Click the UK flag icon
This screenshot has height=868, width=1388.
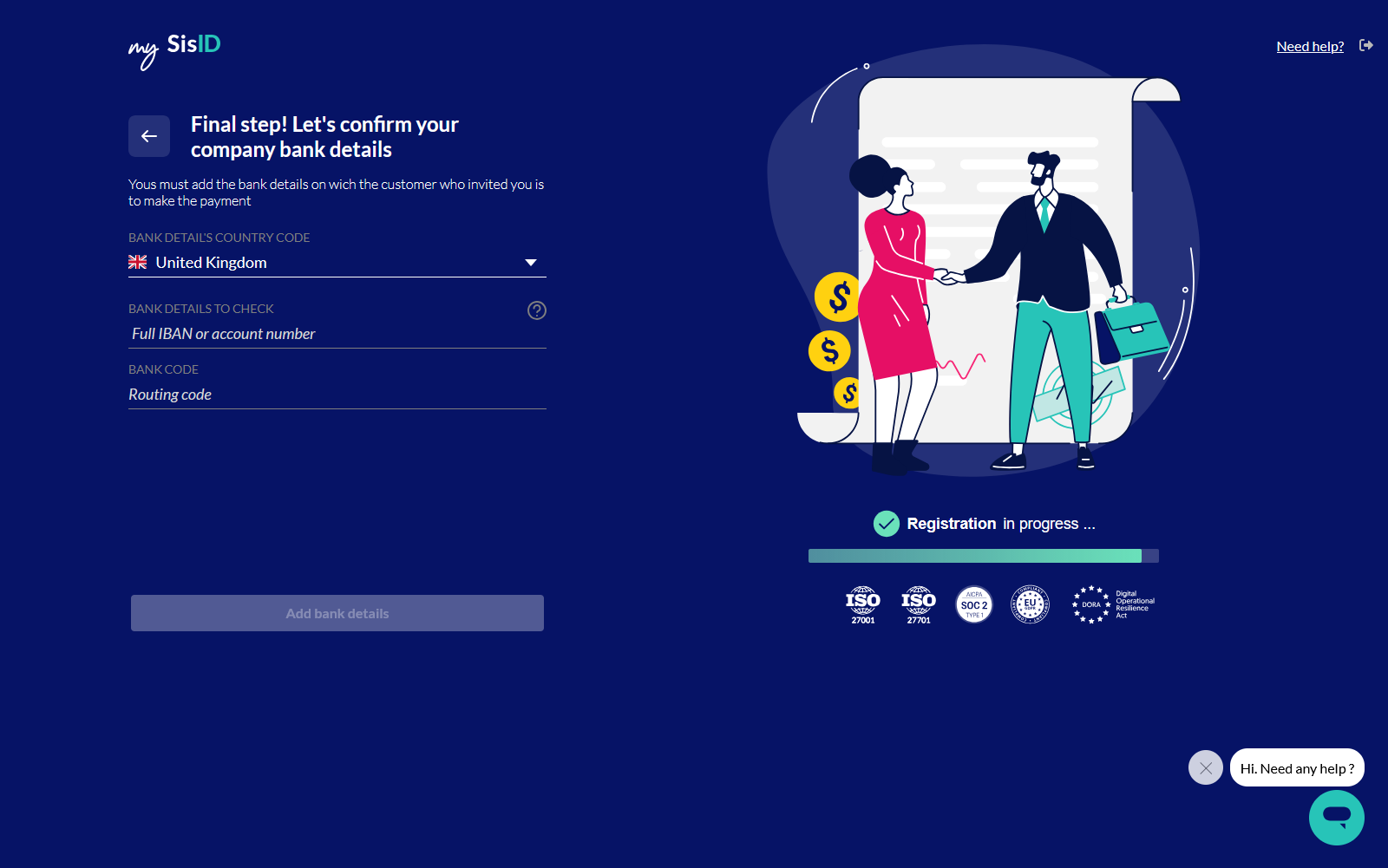tap(138, 262)
